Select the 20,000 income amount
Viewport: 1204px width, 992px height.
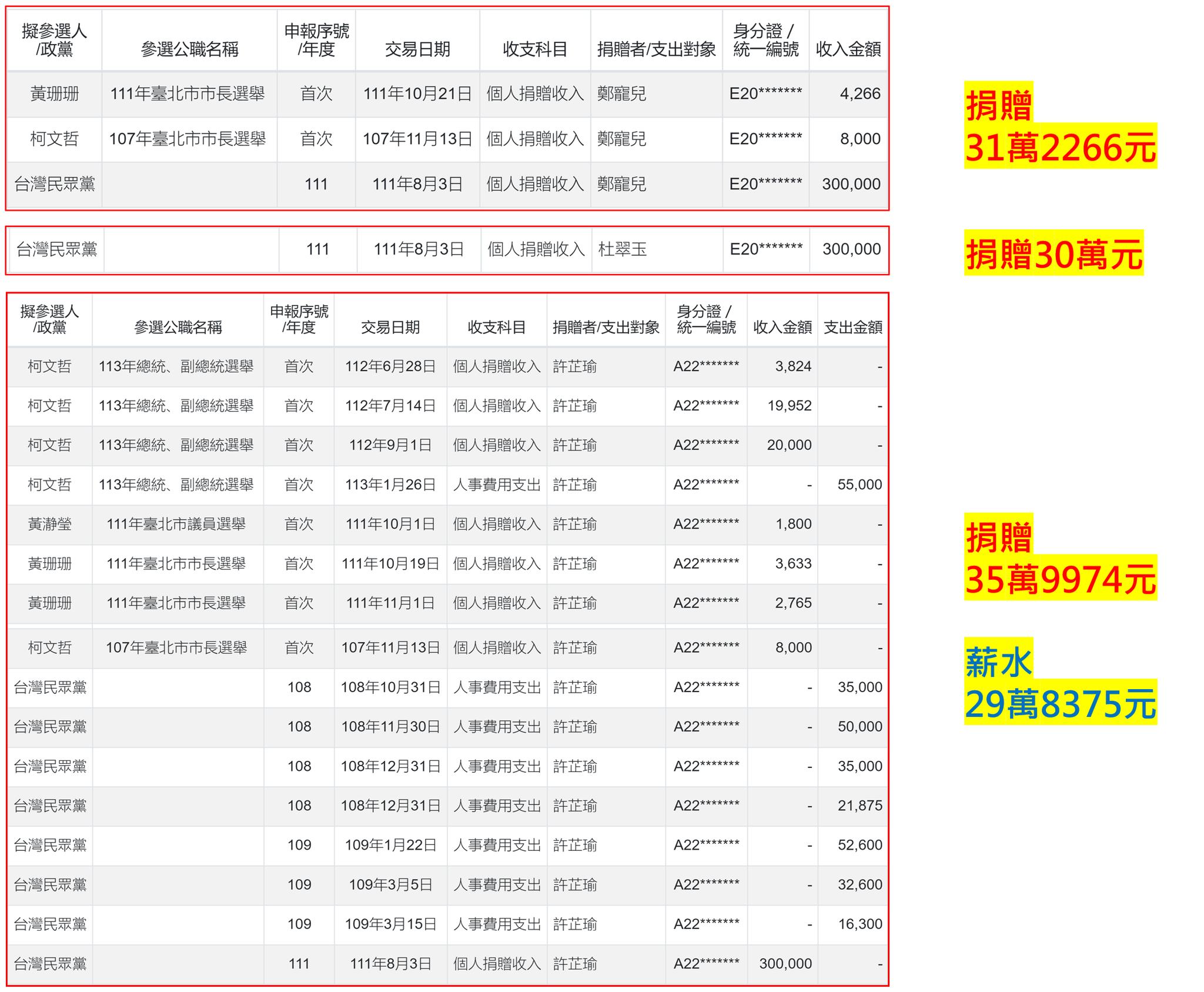(x=789, y=445)
